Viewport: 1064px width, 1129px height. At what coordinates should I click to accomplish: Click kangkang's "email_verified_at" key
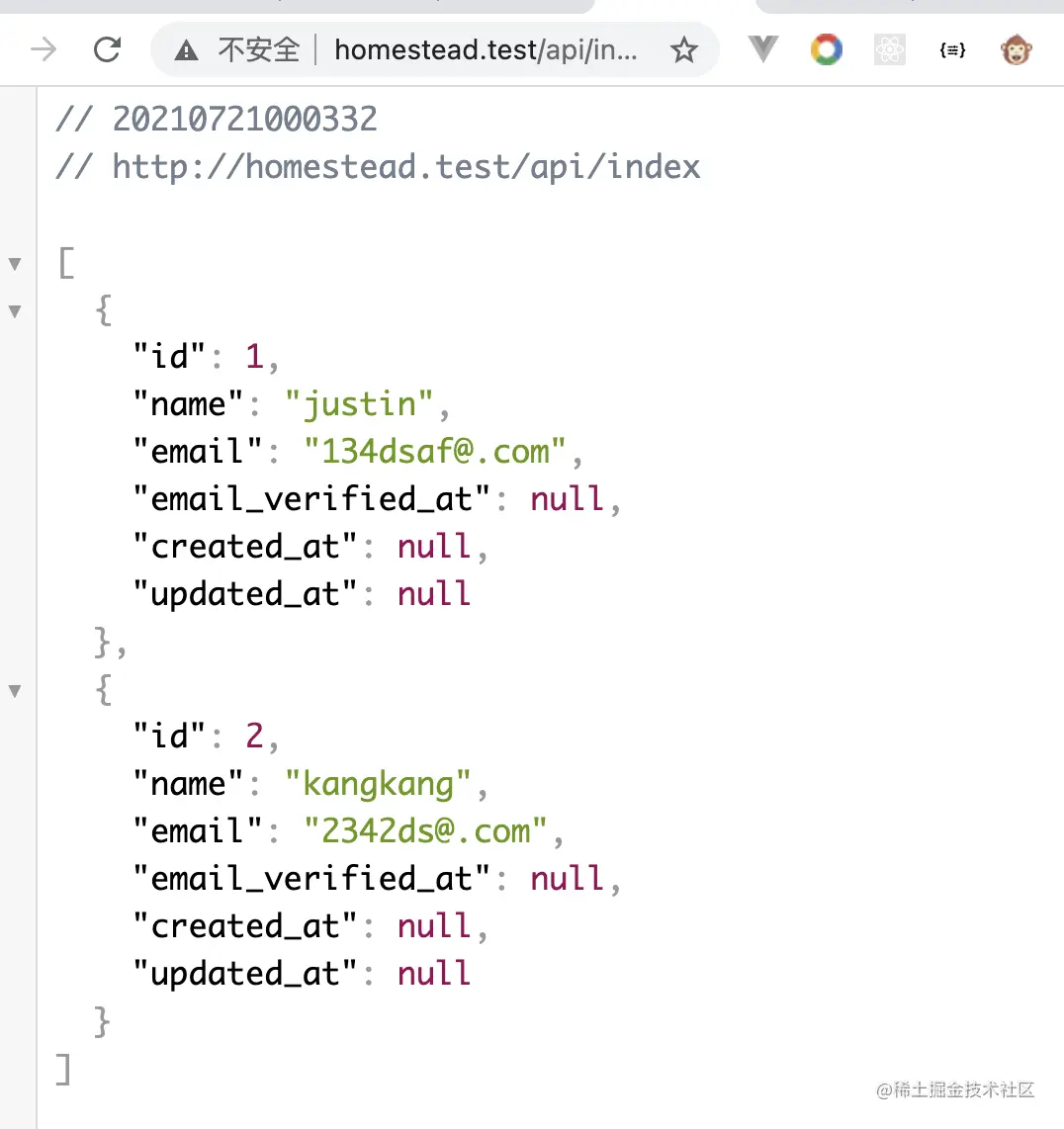tap(311, 879)
